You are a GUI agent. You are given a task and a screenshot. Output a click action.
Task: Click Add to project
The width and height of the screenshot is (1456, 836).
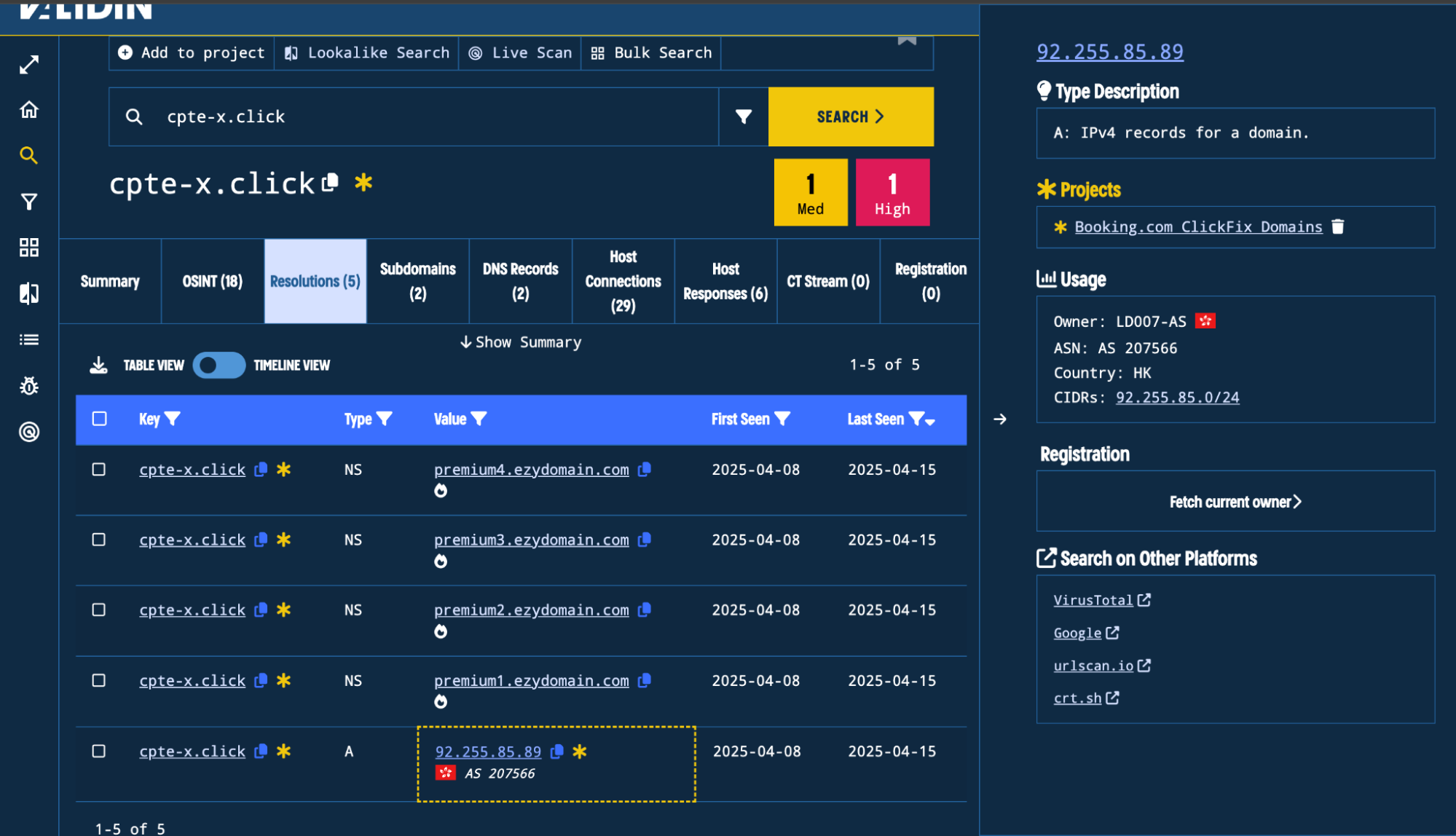tap(192, 53)
